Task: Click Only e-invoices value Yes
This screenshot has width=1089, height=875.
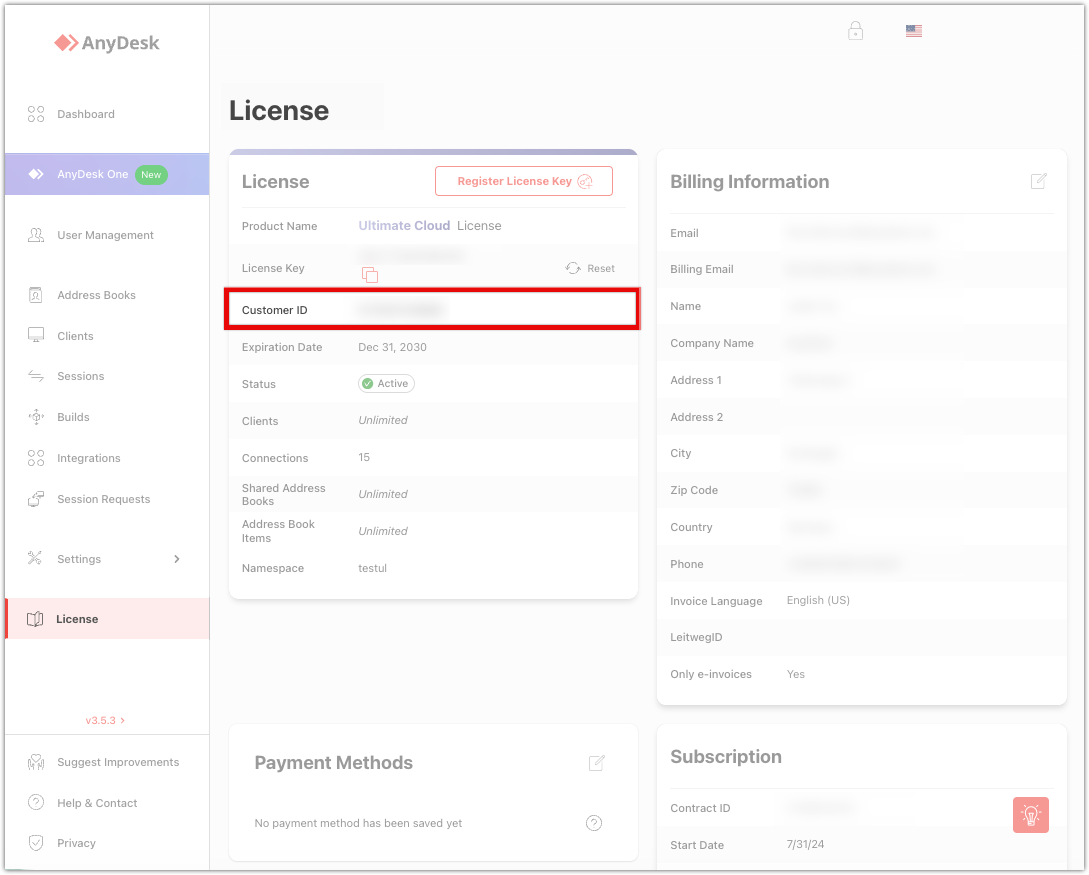Action: [796, 674]
